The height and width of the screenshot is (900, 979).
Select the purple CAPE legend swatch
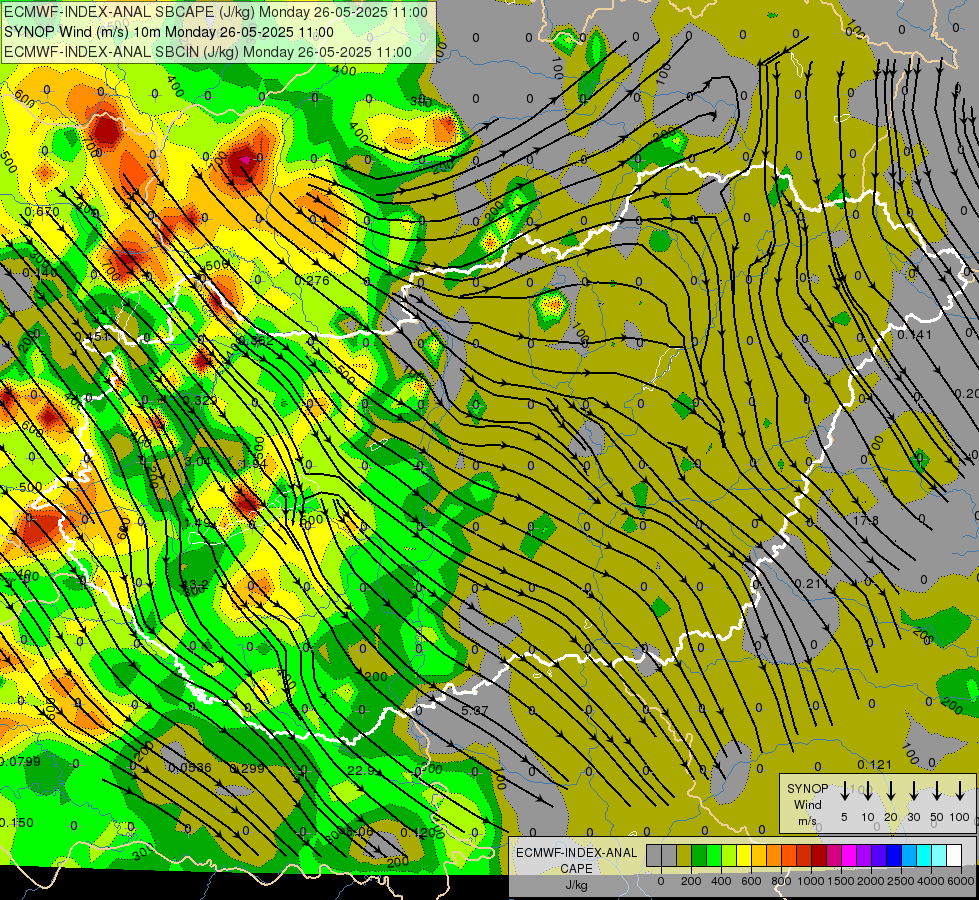(x=863, y=855)
